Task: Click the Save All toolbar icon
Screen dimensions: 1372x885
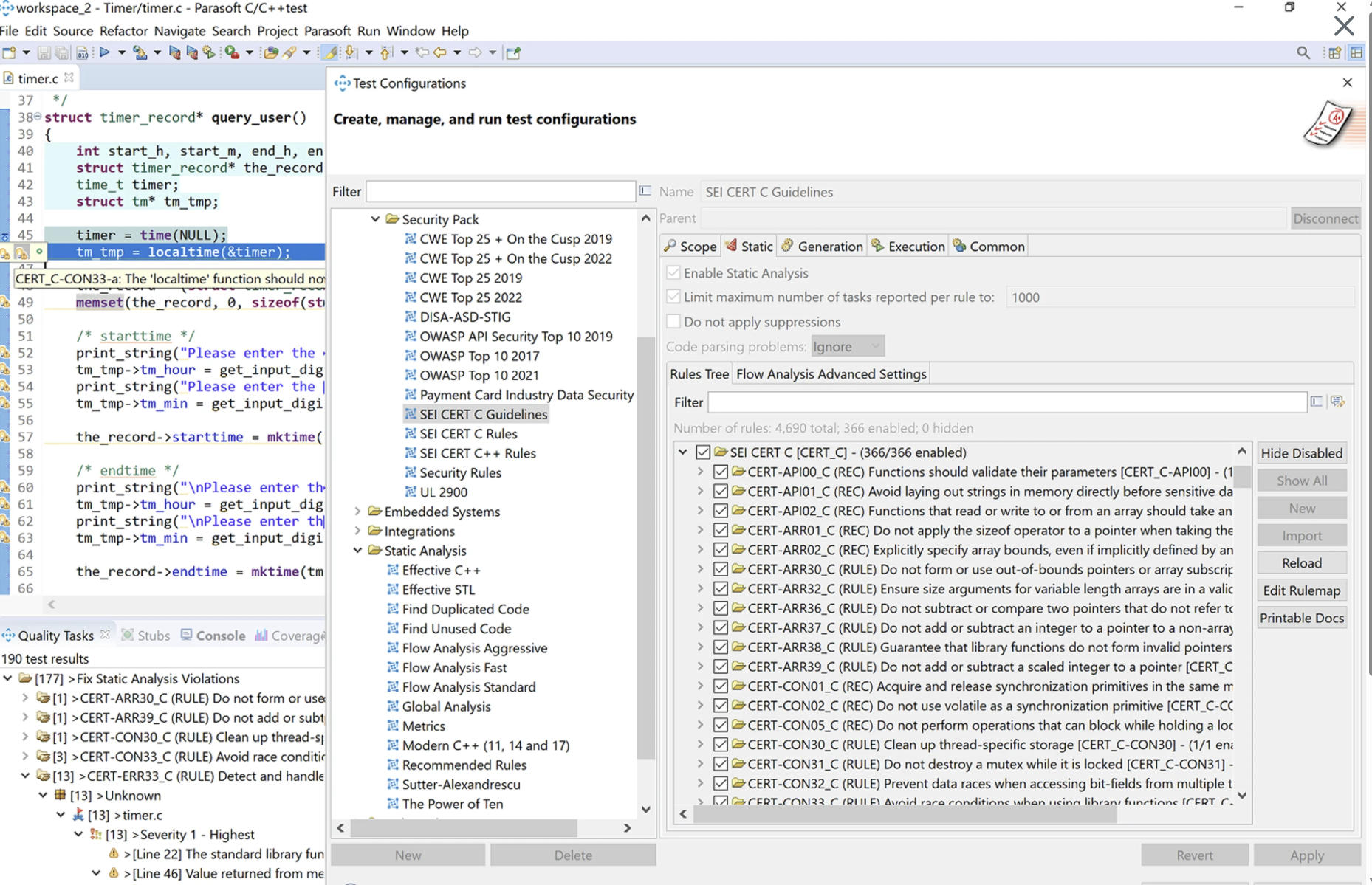Action: pyautogui.click(x=62, y=52)
